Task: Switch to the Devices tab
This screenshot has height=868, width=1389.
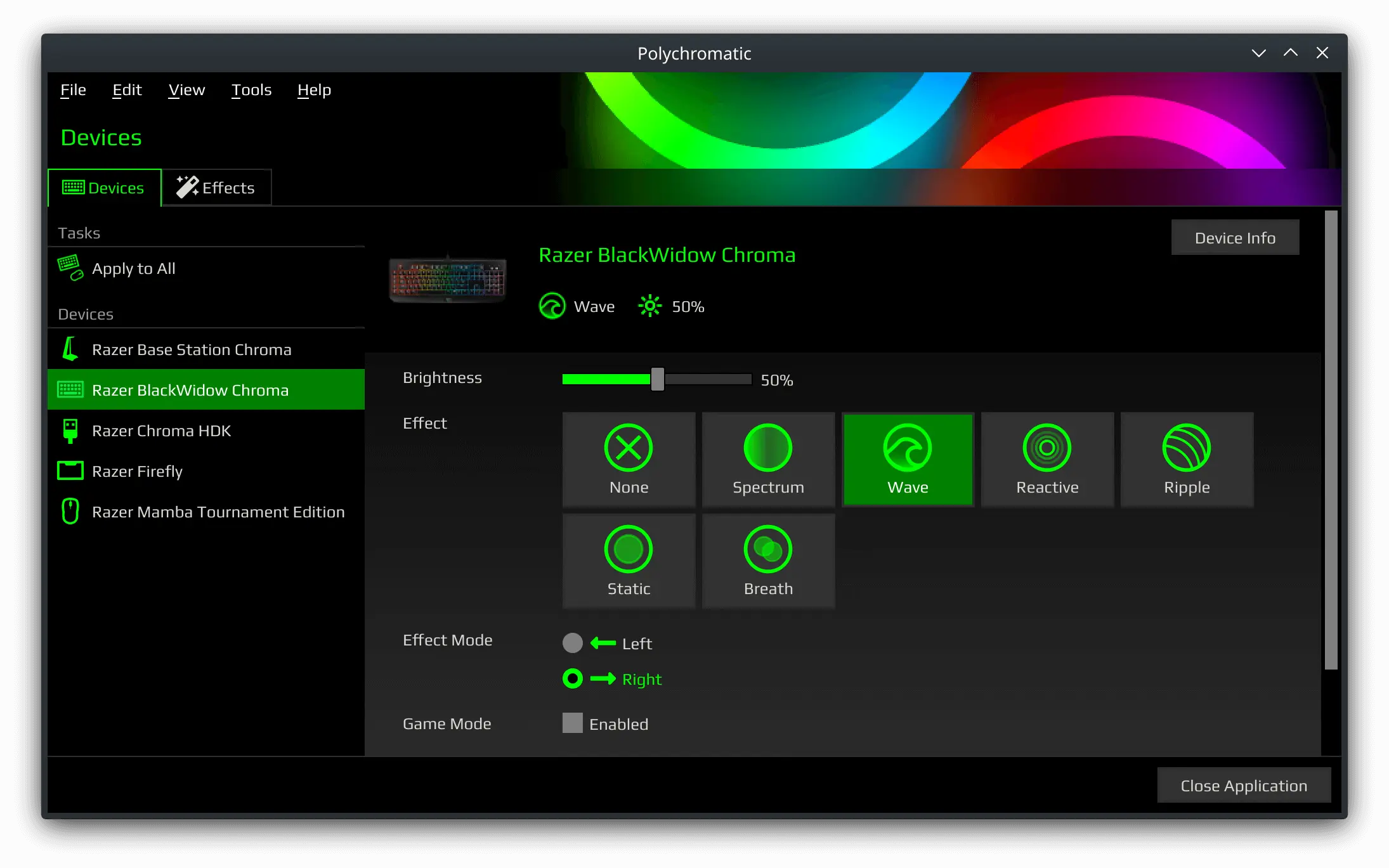Action: (x=104, y=187)
